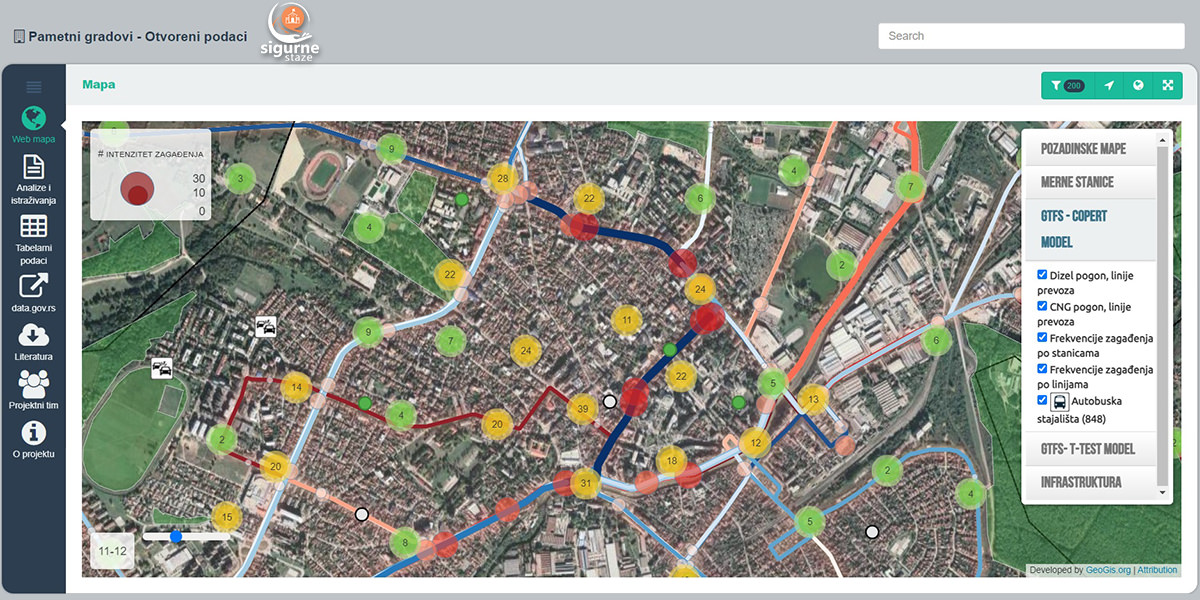
Task: Click the hour range slider handle
Action: (176, 536)
